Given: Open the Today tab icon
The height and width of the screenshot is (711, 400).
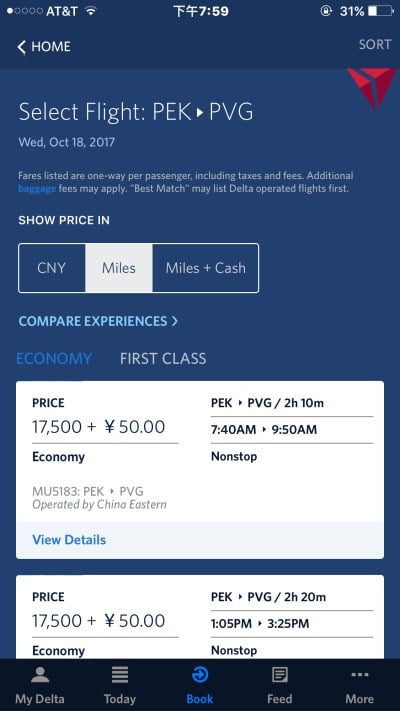Looking at the screenshot, I should tap(120, 675).
